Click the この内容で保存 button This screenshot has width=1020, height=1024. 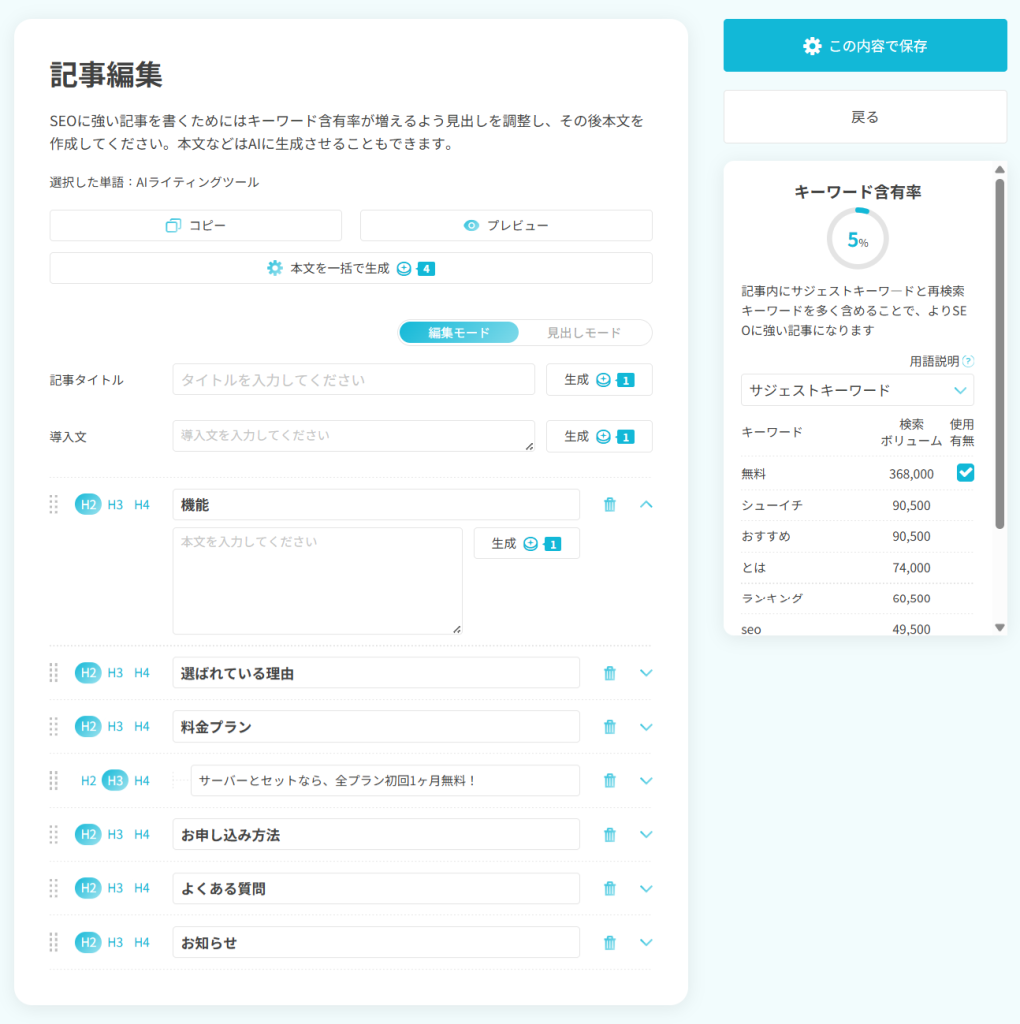point(865,46)
